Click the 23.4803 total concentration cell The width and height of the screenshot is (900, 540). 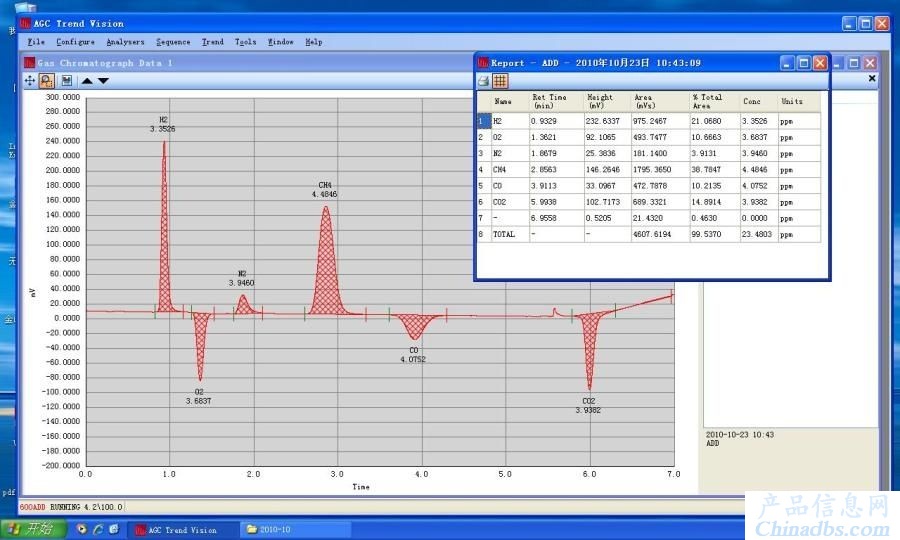click(x=758, y=234)
